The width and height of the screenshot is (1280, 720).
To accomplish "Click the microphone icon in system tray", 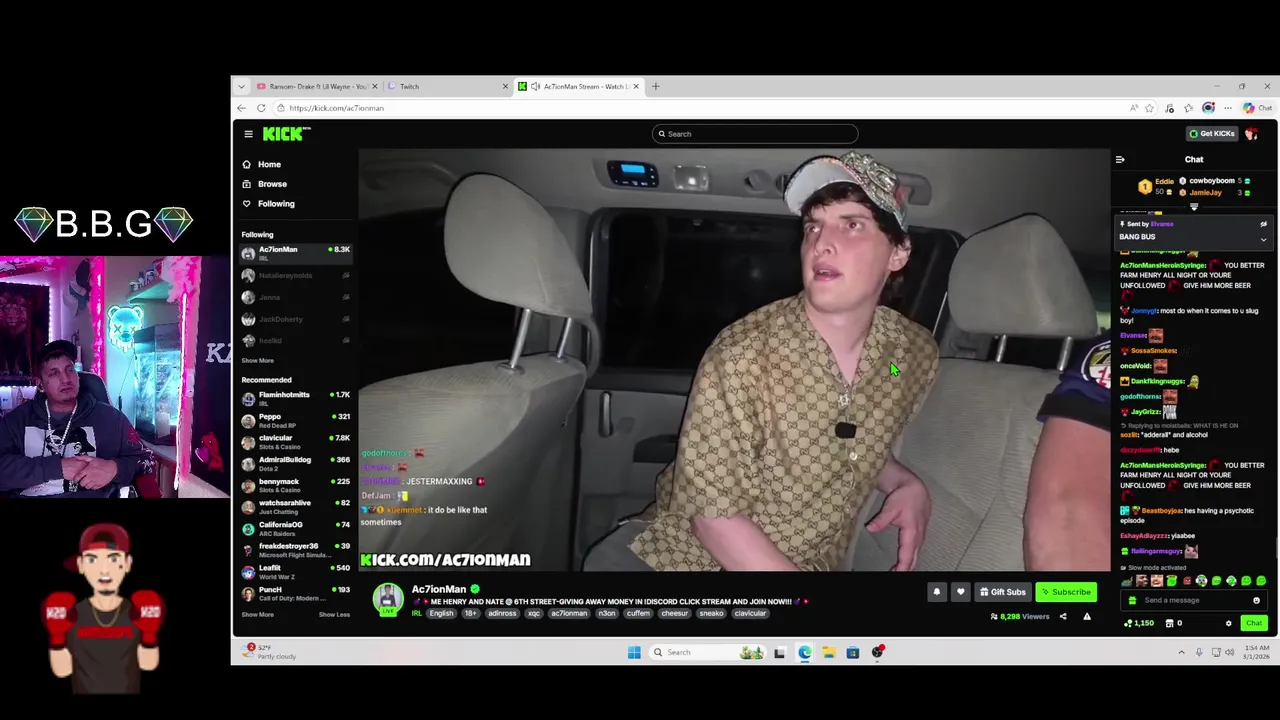I will [x=1199, y=652].
